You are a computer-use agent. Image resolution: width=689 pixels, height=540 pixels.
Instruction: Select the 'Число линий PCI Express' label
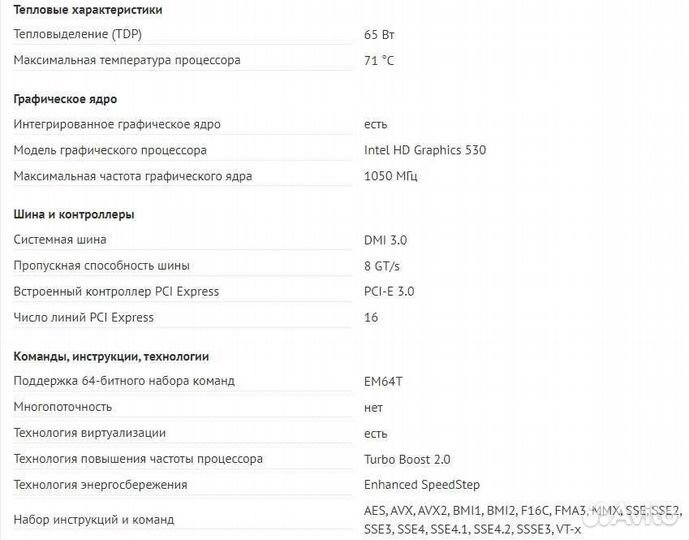pos(84,318)
